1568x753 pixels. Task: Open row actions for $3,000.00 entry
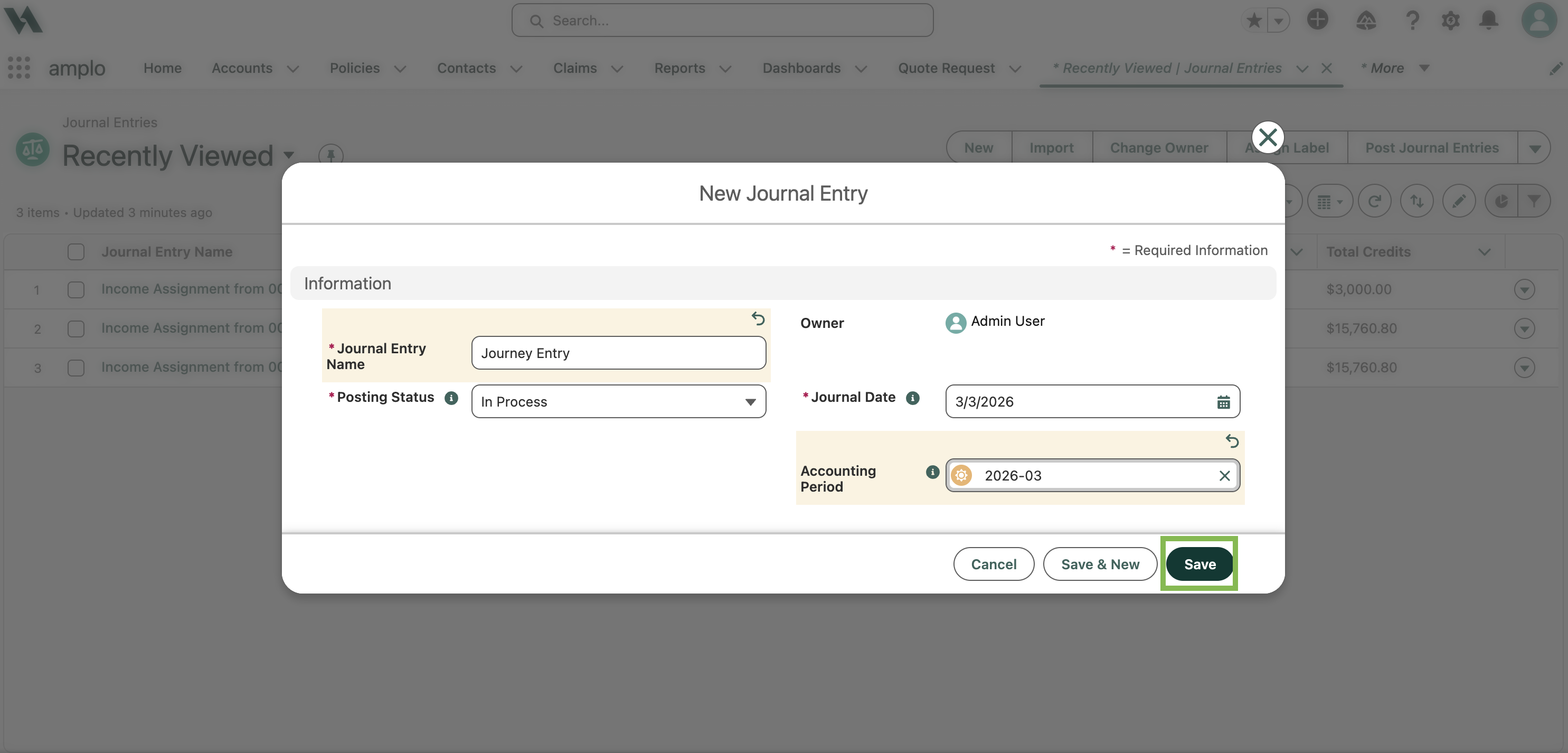point(1524,290)
